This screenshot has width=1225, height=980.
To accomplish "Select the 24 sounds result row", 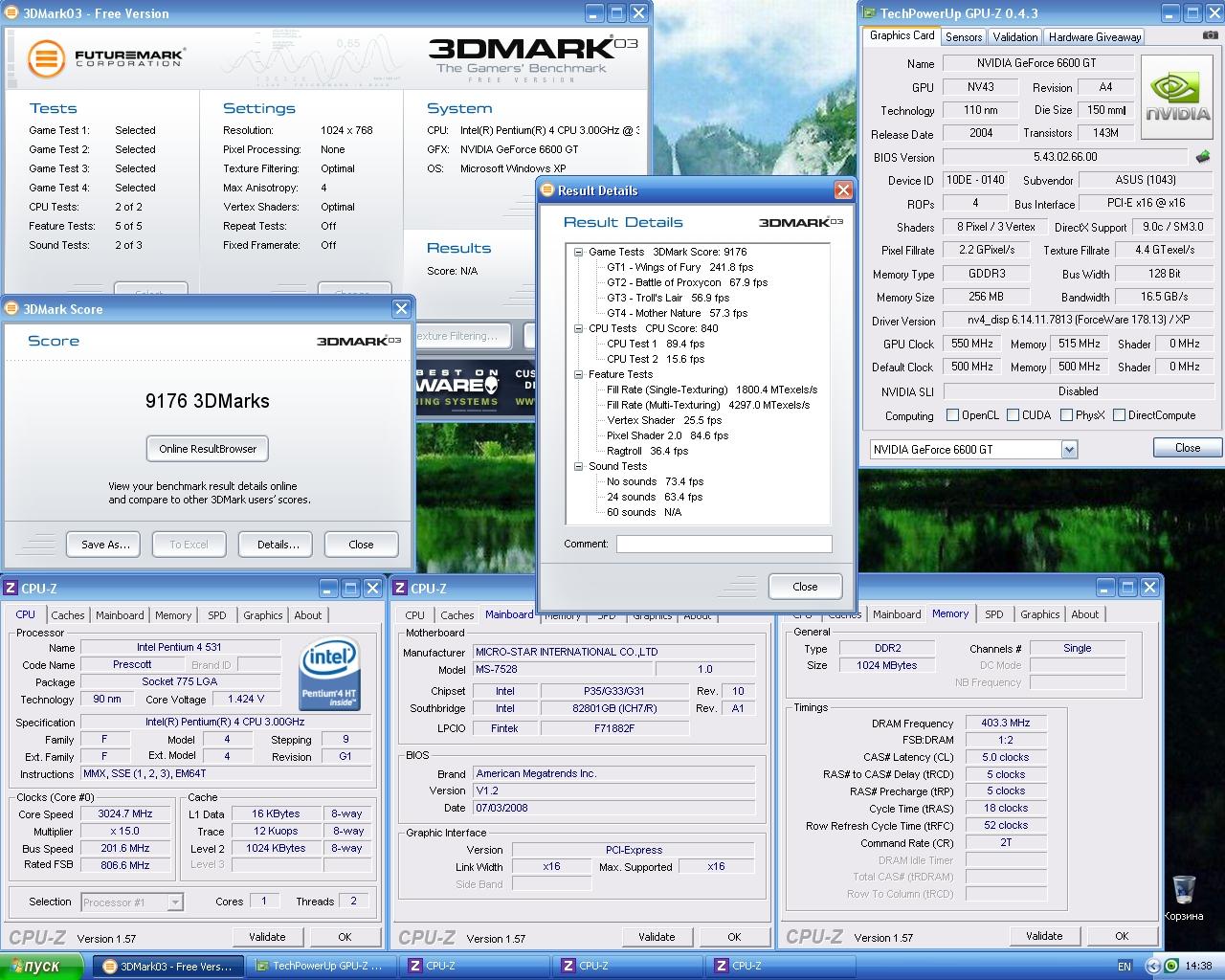I will [x=654, y=497].
